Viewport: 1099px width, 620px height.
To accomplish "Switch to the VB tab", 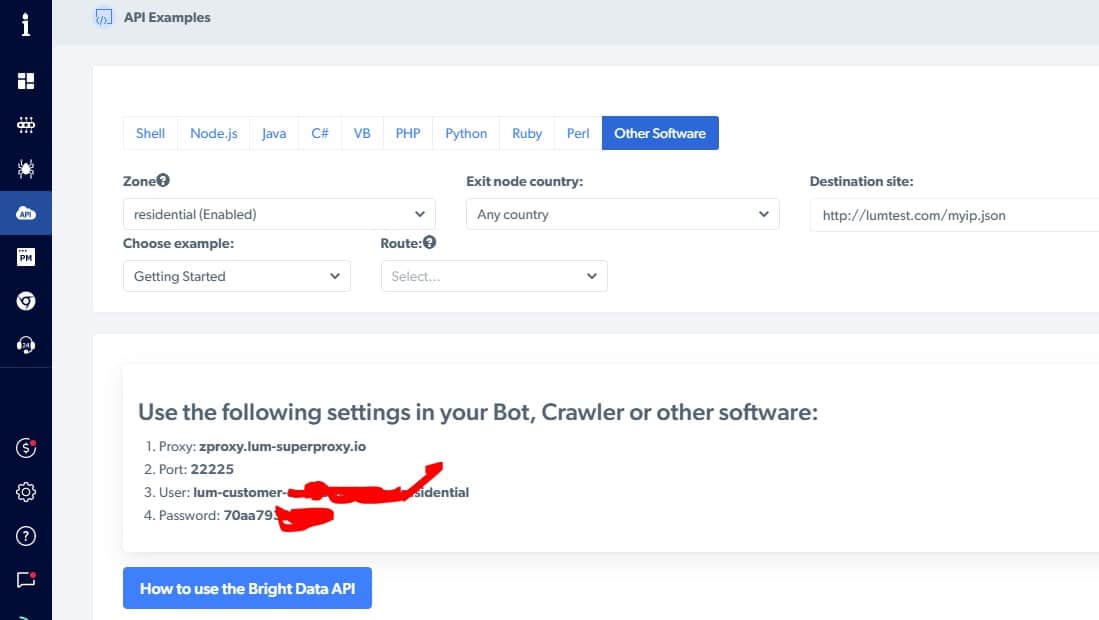I will [362, 133].
